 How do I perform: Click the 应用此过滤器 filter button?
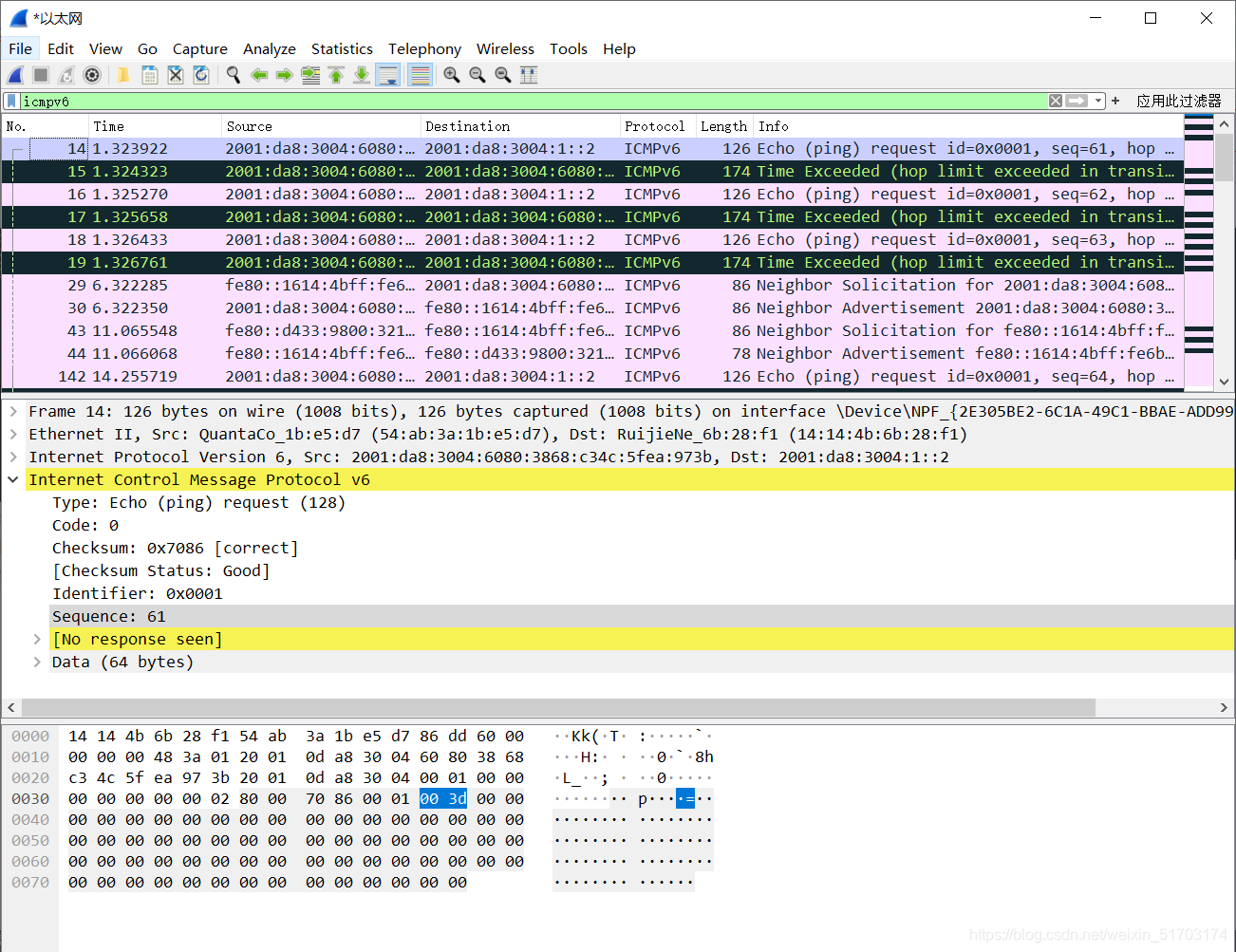[1179, 101]
